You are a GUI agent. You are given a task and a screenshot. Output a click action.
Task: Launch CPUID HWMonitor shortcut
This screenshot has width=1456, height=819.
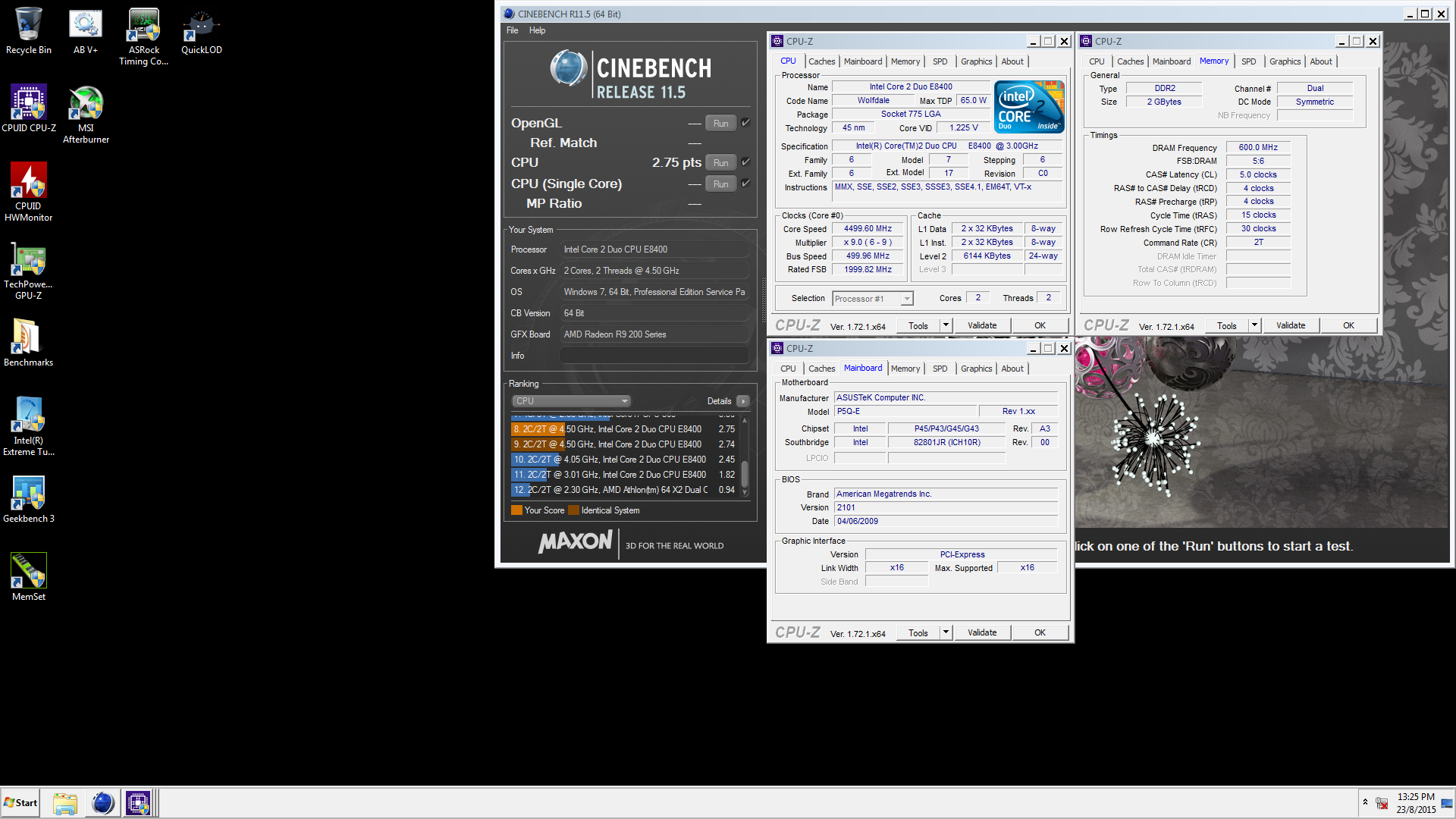pos(28,192)
